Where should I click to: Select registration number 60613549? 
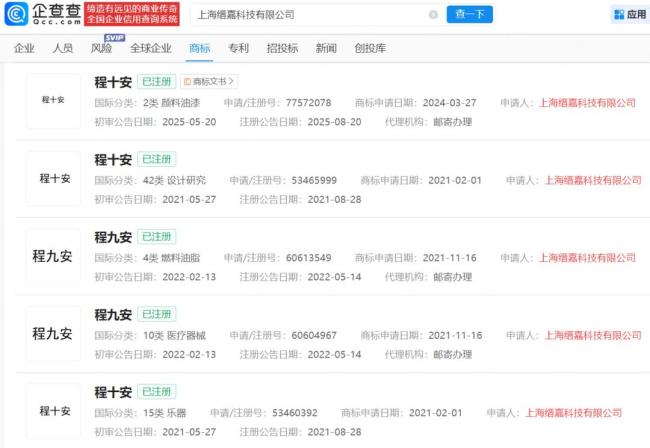[x=308, y=257]
